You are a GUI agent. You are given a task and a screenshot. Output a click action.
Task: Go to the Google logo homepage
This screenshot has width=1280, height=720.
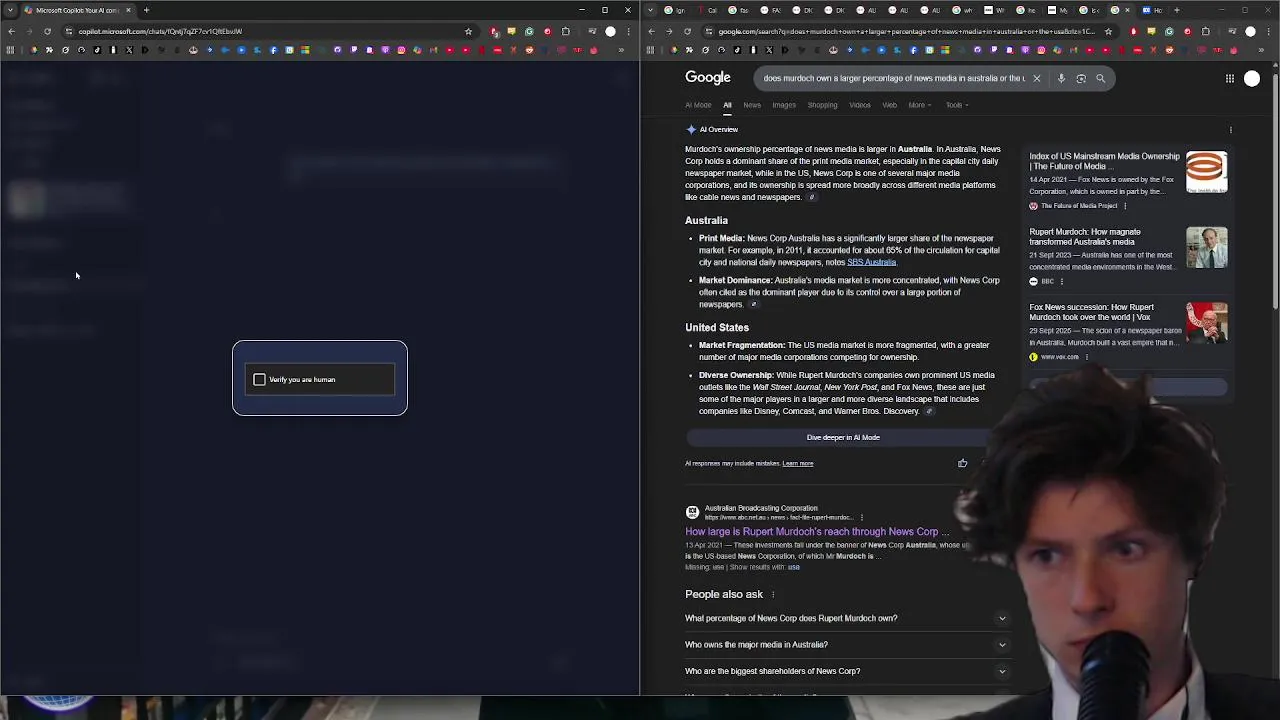coord(708,77)
